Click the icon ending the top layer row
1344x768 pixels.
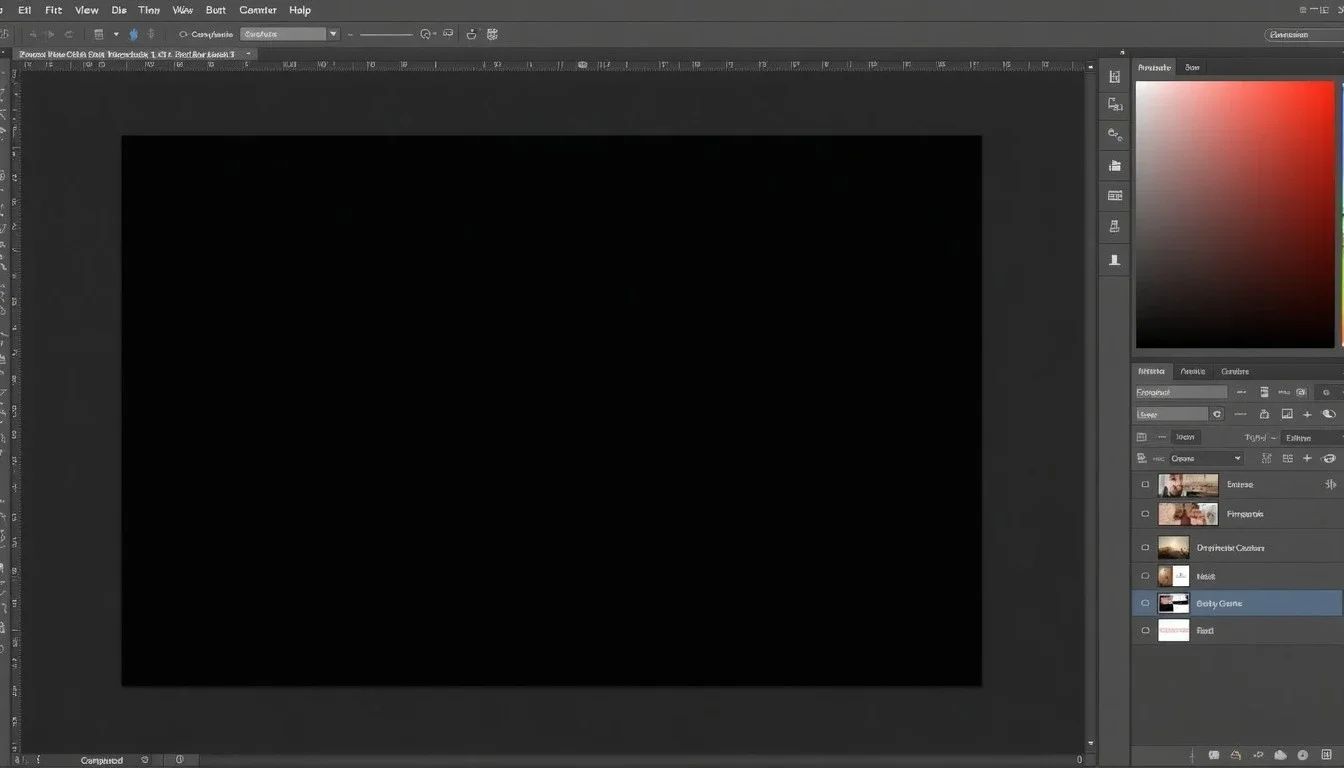(x=1330, y=484)
